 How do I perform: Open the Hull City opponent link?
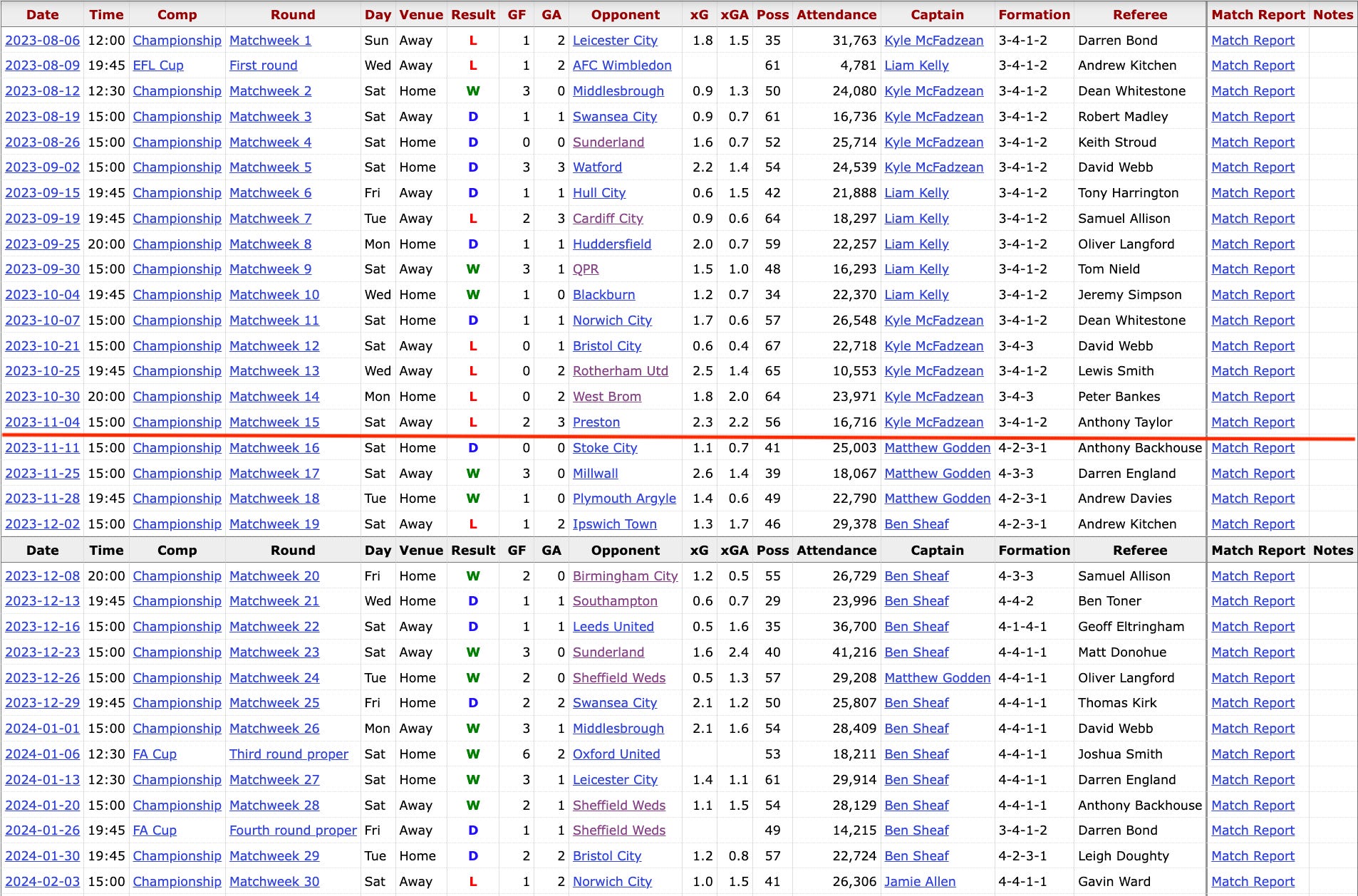599,193
